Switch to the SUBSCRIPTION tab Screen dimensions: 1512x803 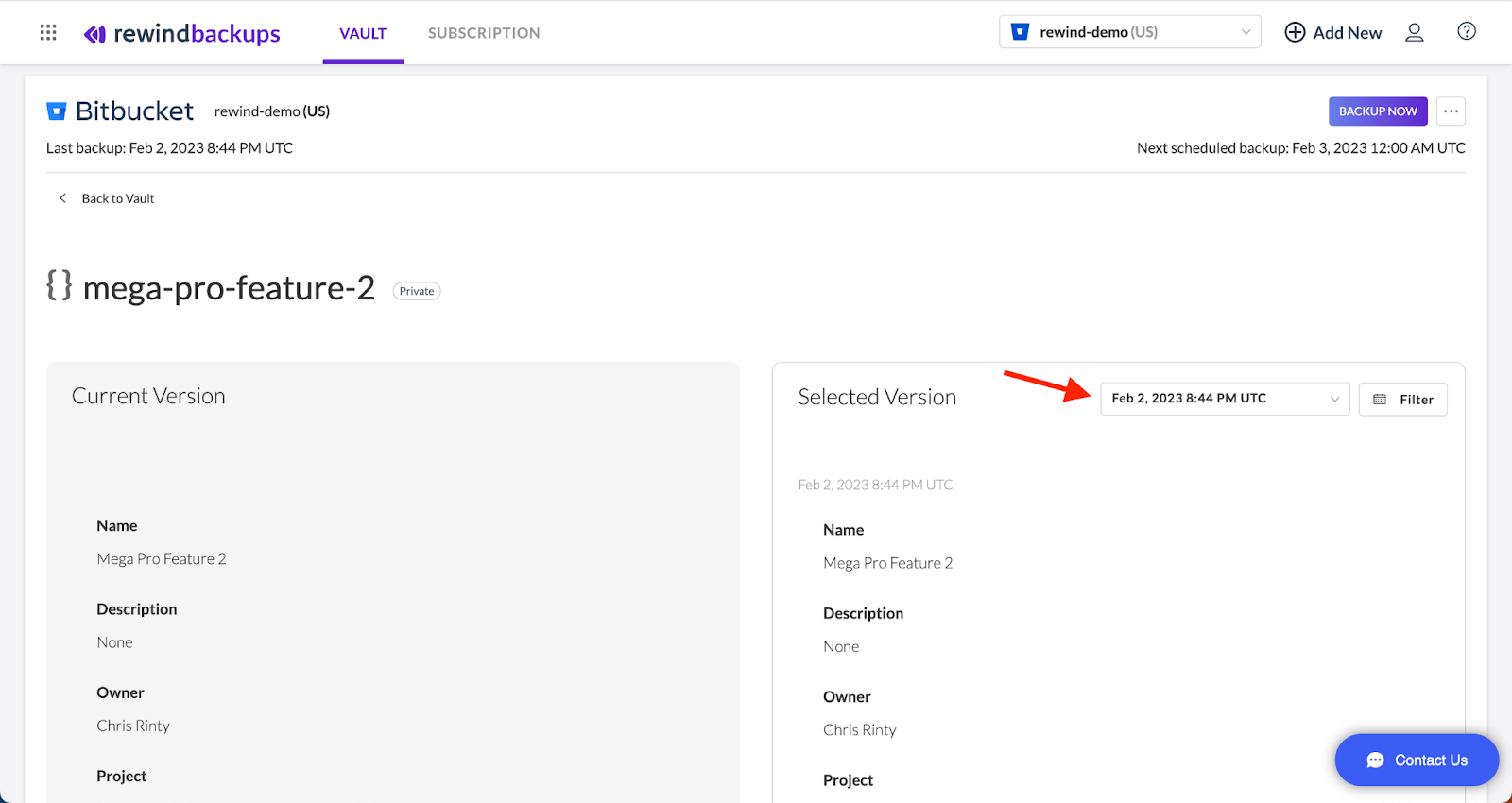tap(484, 33)
